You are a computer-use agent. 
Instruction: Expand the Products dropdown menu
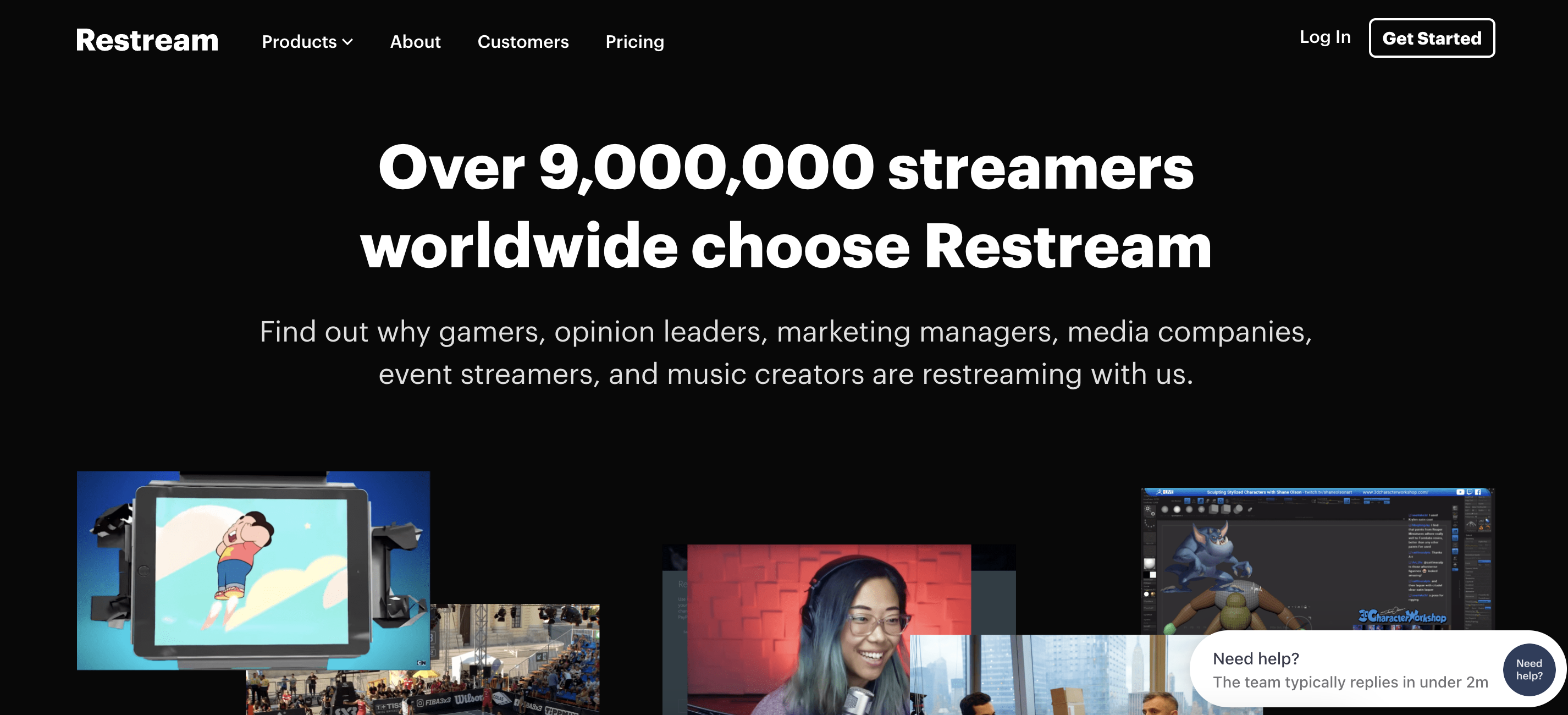click(307, 41)
